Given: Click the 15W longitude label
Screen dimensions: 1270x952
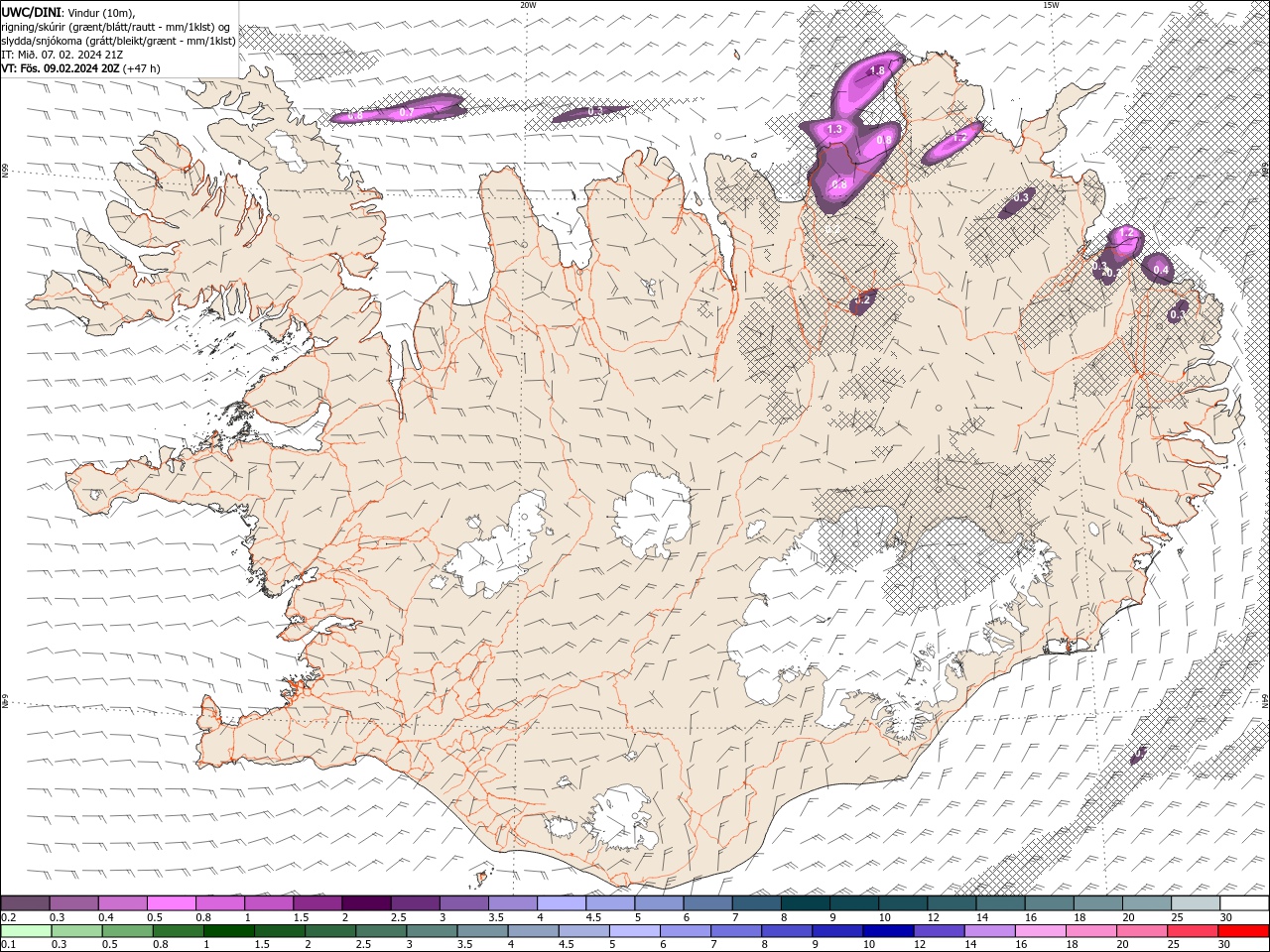Looking at the screenshot, I should (x=1051, y=5).
